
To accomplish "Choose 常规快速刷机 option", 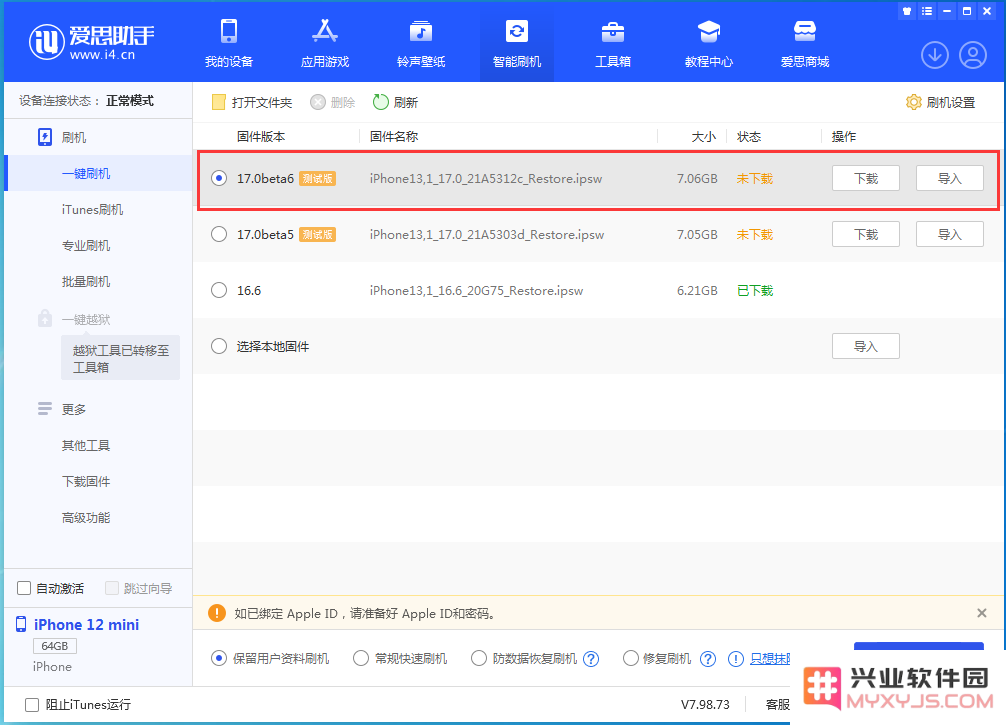I will pos(361,658).
